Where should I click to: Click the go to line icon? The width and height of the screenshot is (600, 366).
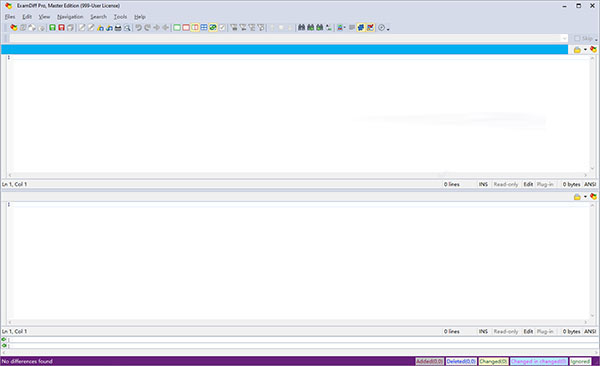pyautogui.click(x=329, y=28)
